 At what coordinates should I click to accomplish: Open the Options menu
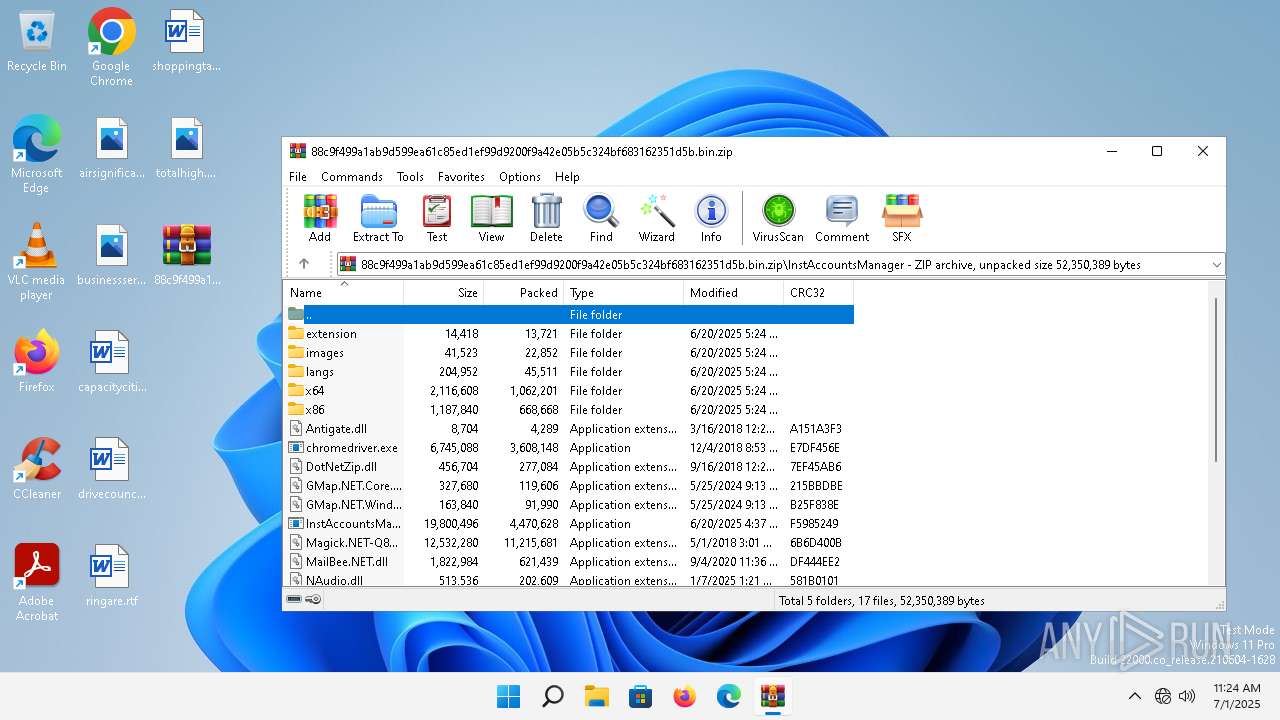tap(520, 176)
